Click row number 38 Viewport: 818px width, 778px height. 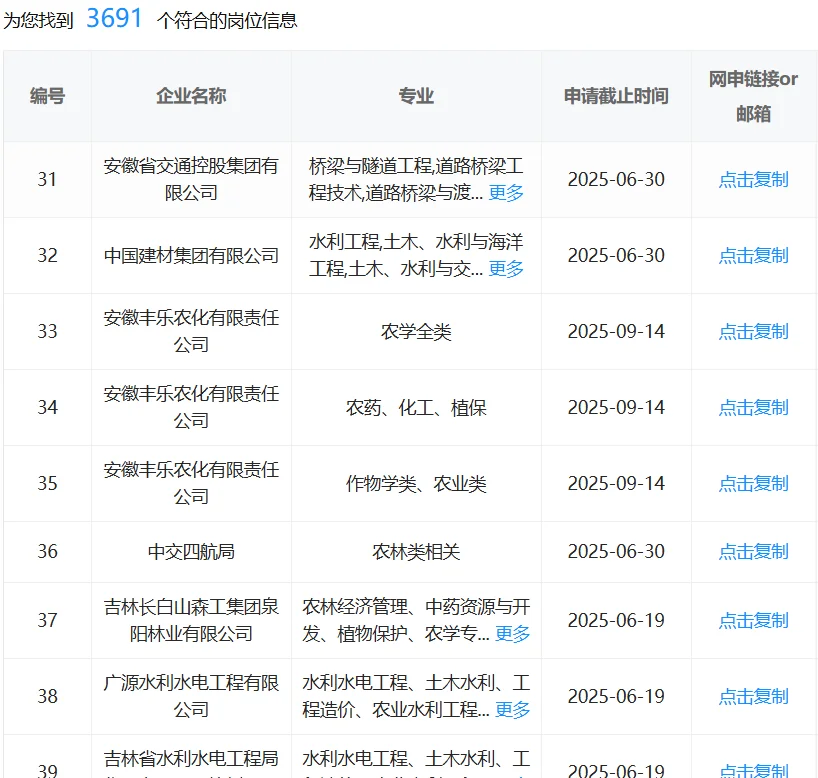pos(47,697)
